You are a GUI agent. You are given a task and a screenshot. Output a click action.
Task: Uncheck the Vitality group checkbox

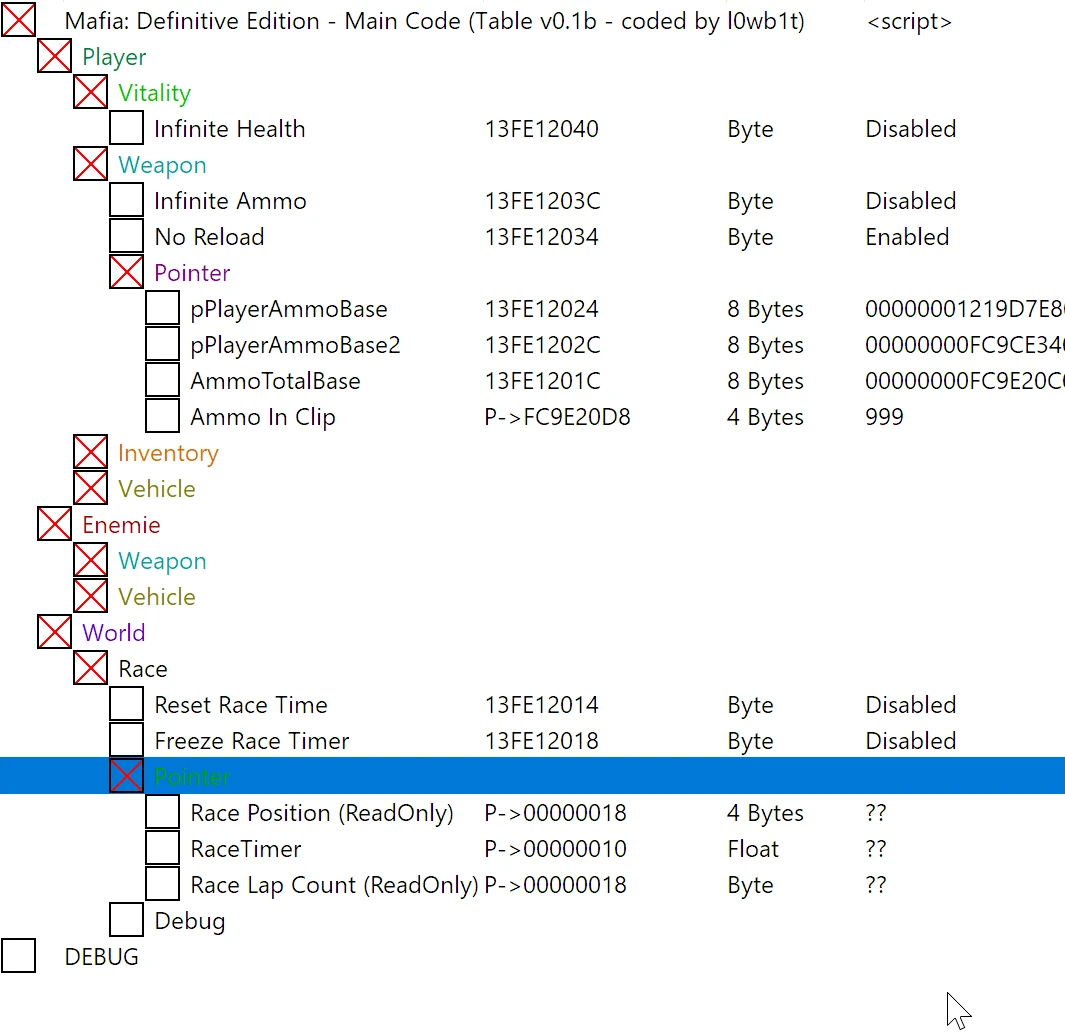90,92
